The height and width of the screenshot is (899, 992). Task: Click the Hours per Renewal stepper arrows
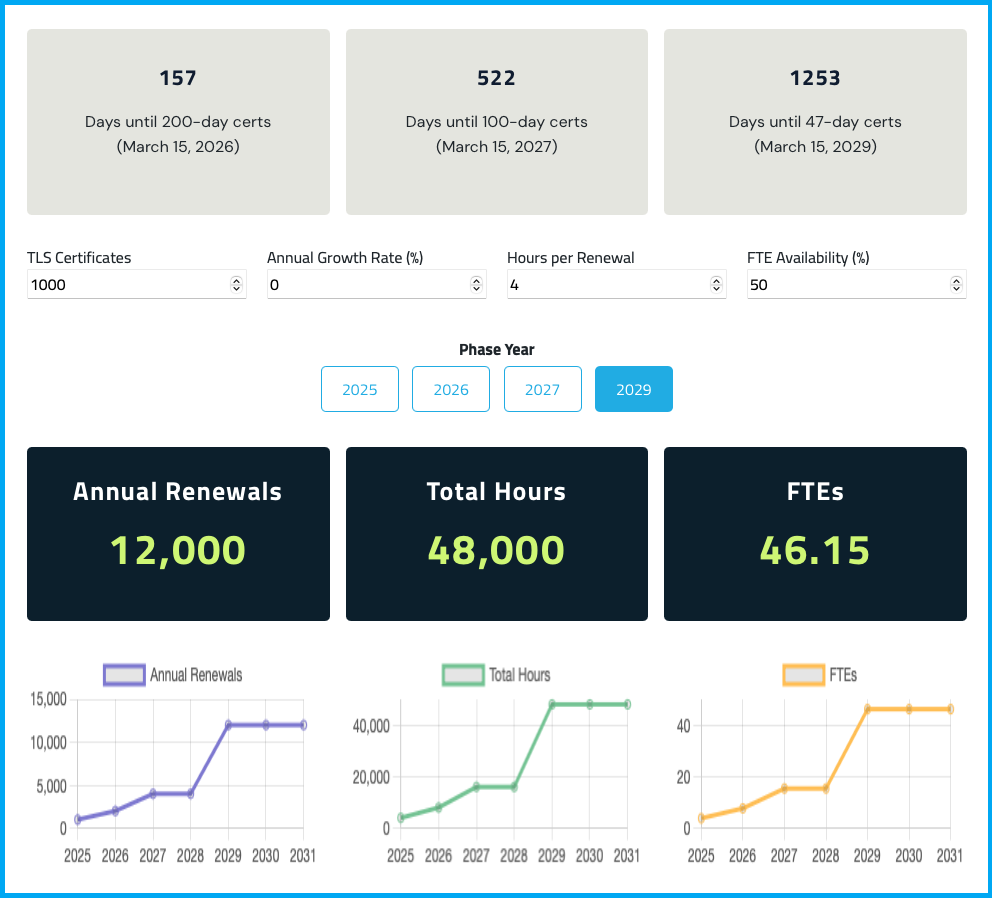click(716, 285)
